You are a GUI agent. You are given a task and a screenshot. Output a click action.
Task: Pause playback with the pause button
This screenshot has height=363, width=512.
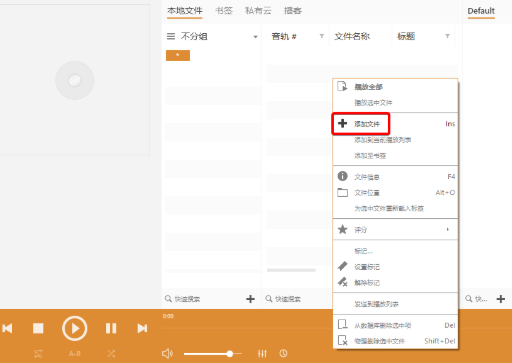coord(111,328)
